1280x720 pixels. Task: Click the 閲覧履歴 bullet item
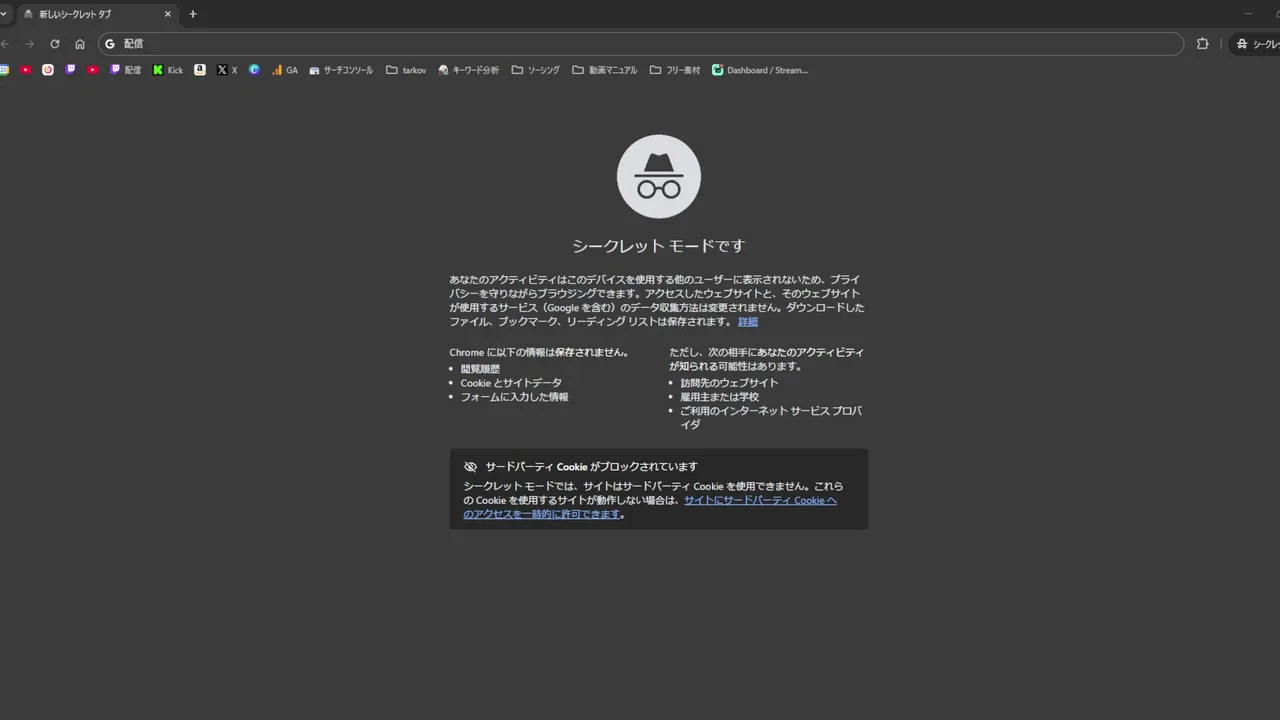point(480,369)
